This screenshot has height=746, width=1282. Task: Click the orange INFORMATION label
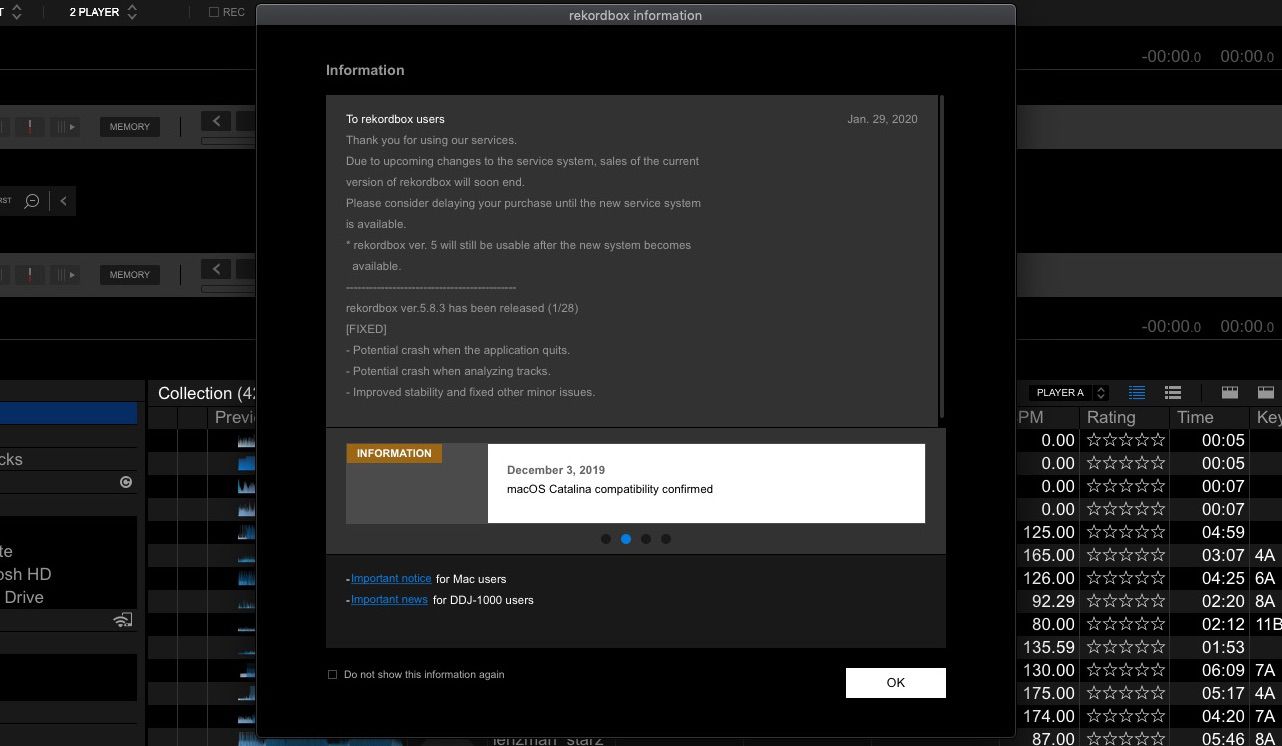(394, 454)
